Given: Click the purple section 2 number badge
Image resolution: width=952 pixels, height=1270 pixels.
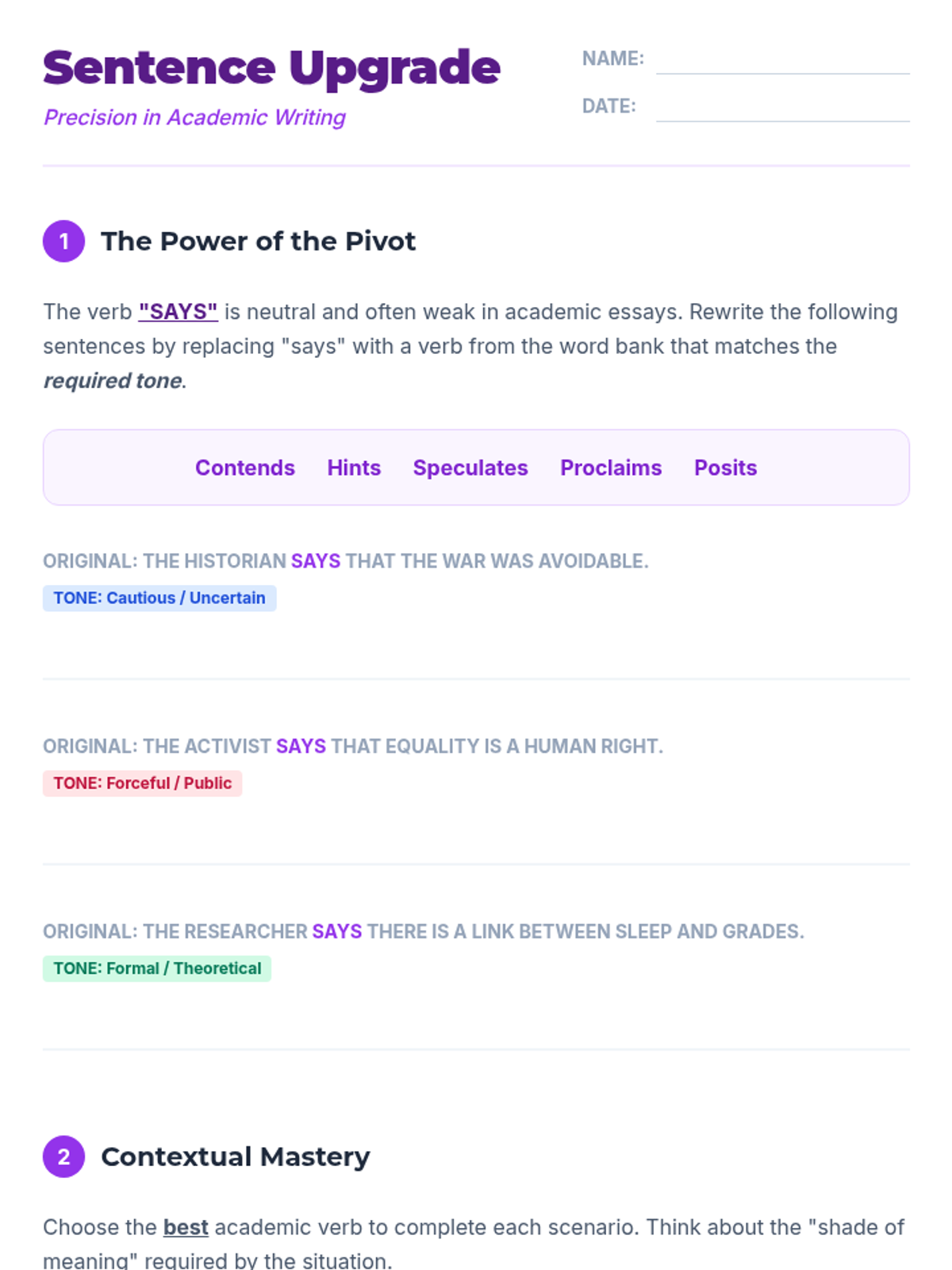Looking at the screenshot, I should coord(63,1156).
